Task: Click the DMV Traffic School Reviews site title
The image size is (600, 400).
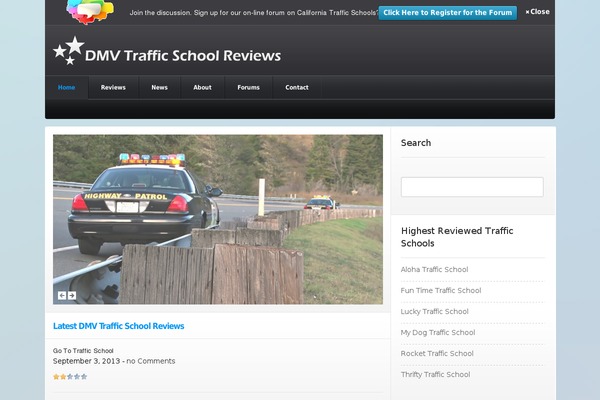Action: point(183,56)
